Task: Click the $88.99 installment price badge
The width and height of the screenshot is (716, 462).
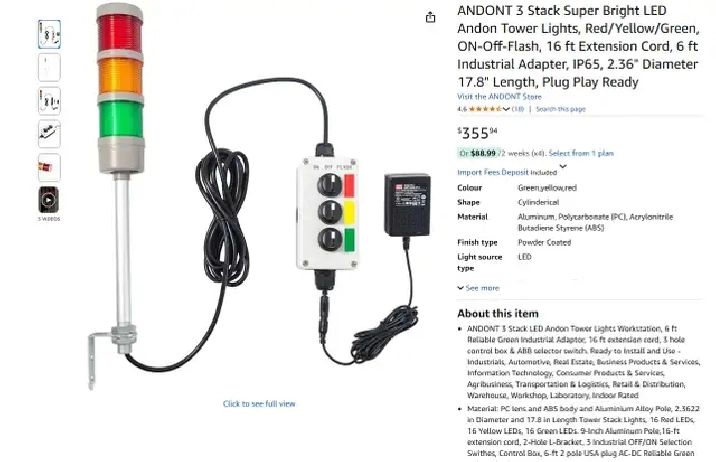Action: [x=477, y=153]
